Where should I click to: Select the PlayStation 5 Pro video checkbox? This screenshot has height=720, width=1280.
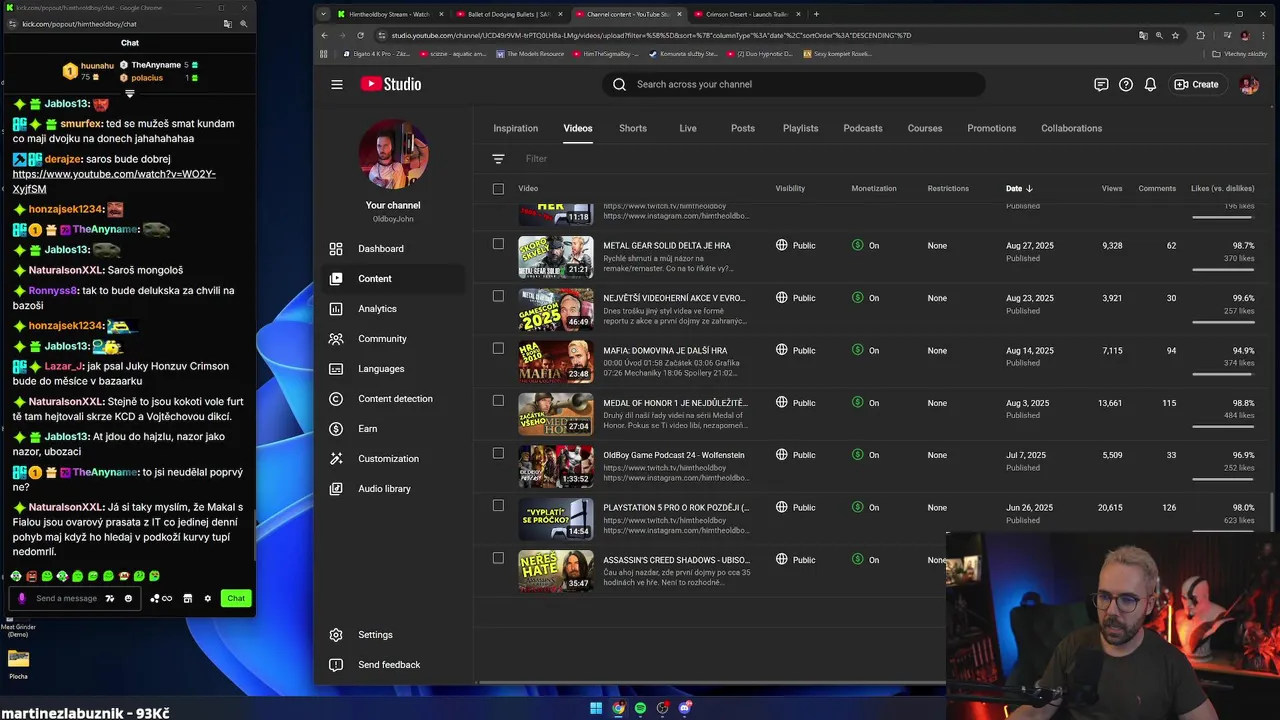click(498, 506)
